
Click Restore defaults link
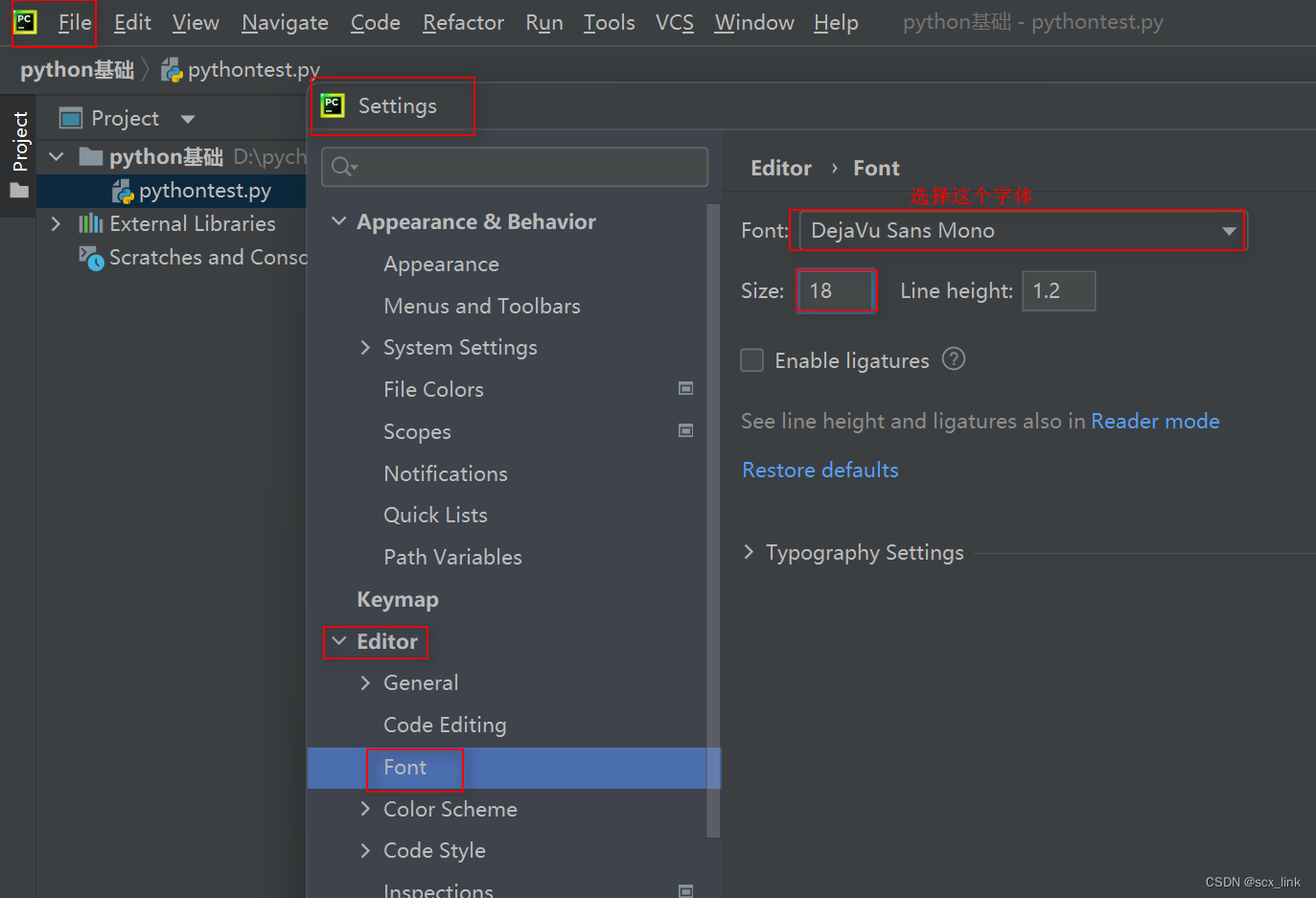point(820,470)
